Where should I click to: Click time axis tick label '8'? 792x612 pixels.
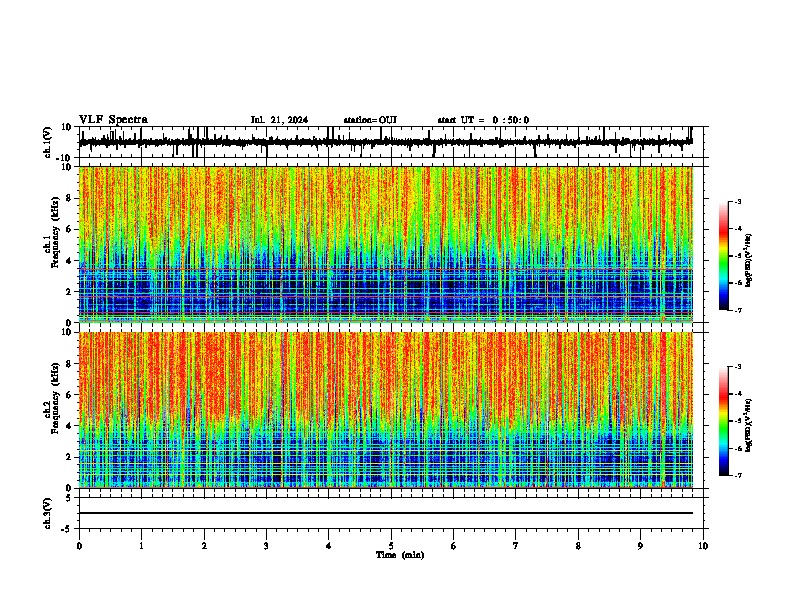[578, 546]
